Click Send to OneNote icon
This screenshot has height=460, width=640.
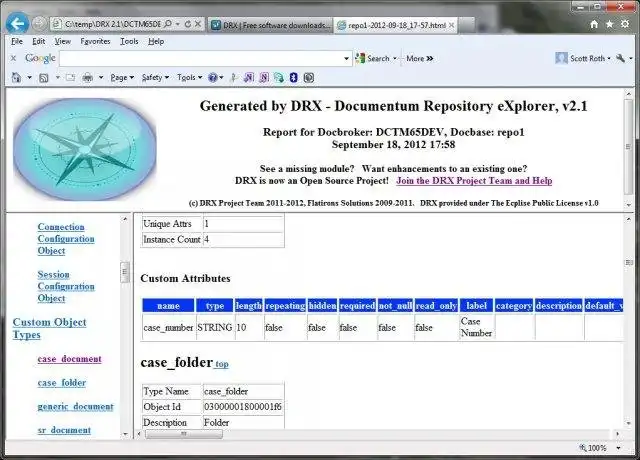coord(249,78)
